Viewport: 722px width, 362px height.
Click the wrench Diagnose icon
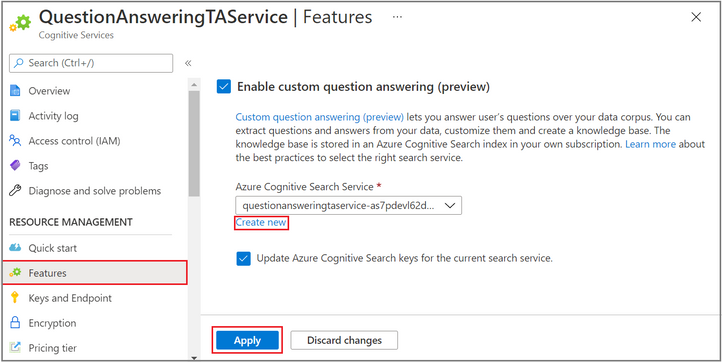click(x=15, y=190)
